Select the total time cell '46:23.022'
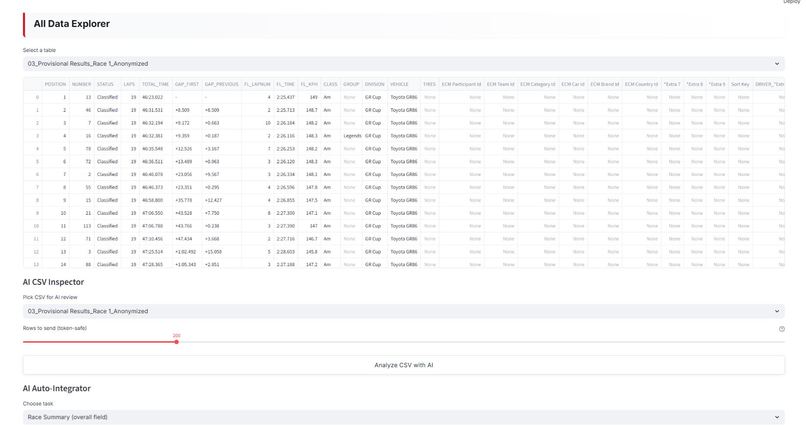Viewport: 806px width, 426px height. pyautogui.click(x=156, y=97)
